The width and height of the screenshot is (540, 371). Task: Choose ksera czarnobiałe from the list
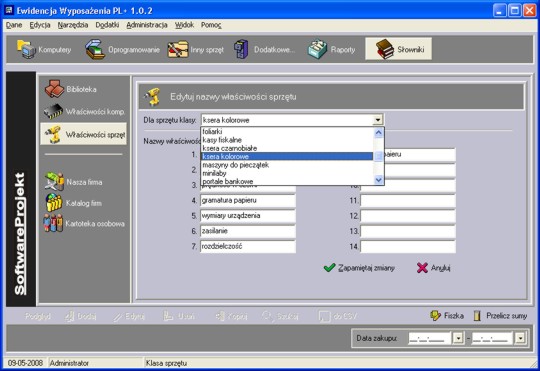coord(287,148)
